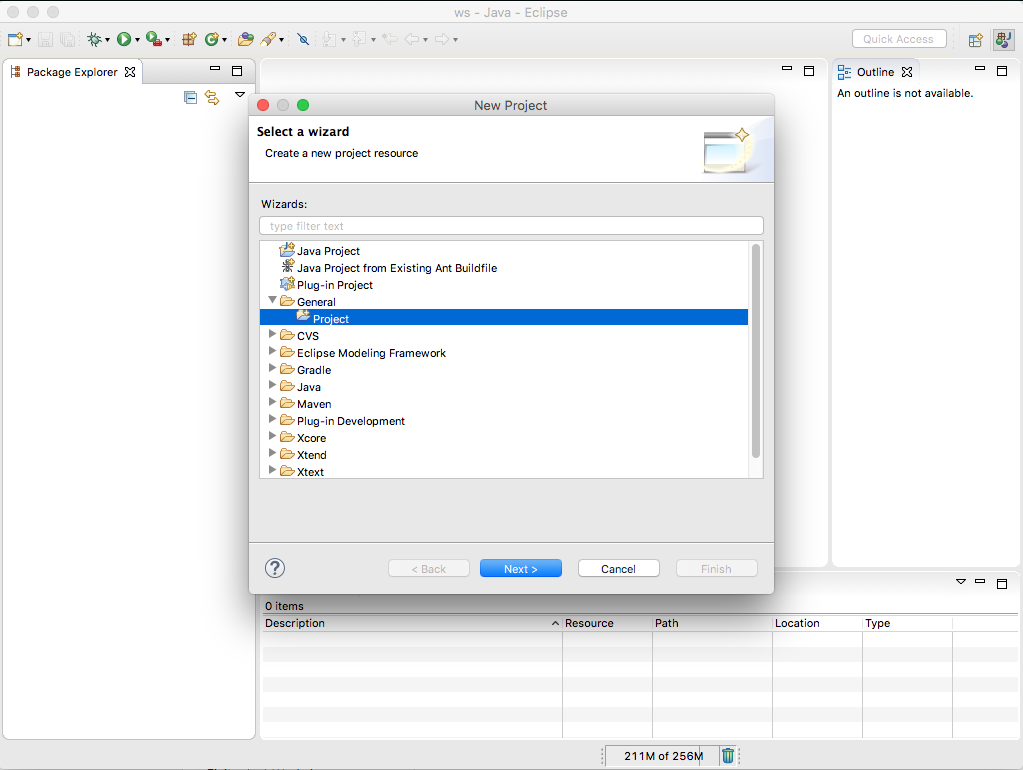Sort by the Description column header

pyautogui.click(x=412, y=623)
